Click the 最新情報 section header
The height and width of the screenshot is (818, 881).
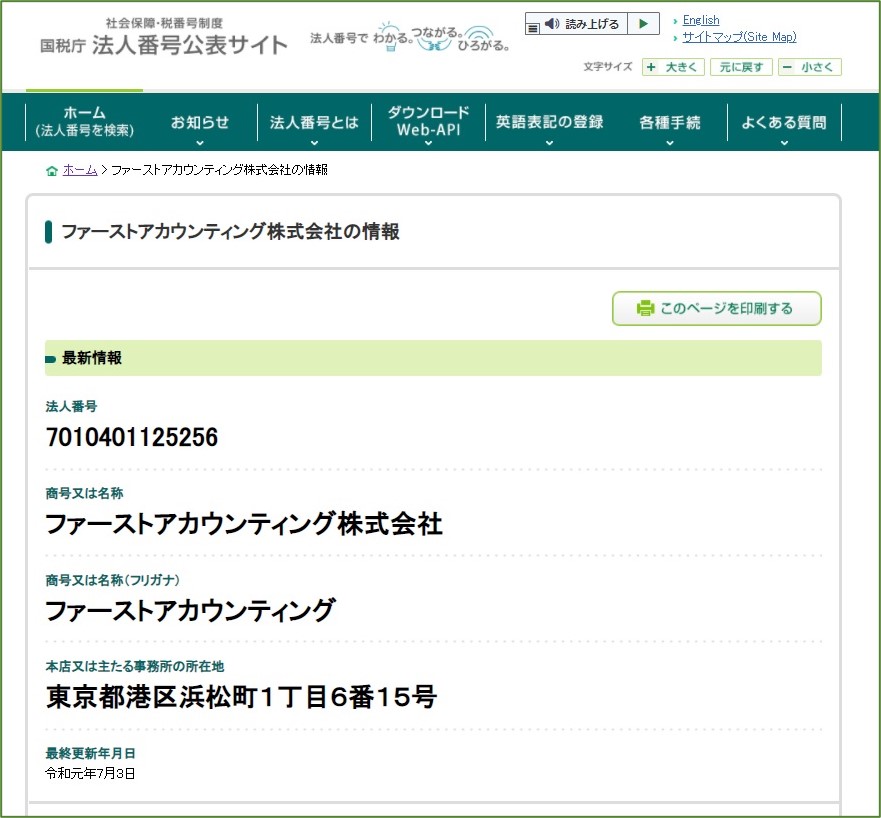coord(433,358)
